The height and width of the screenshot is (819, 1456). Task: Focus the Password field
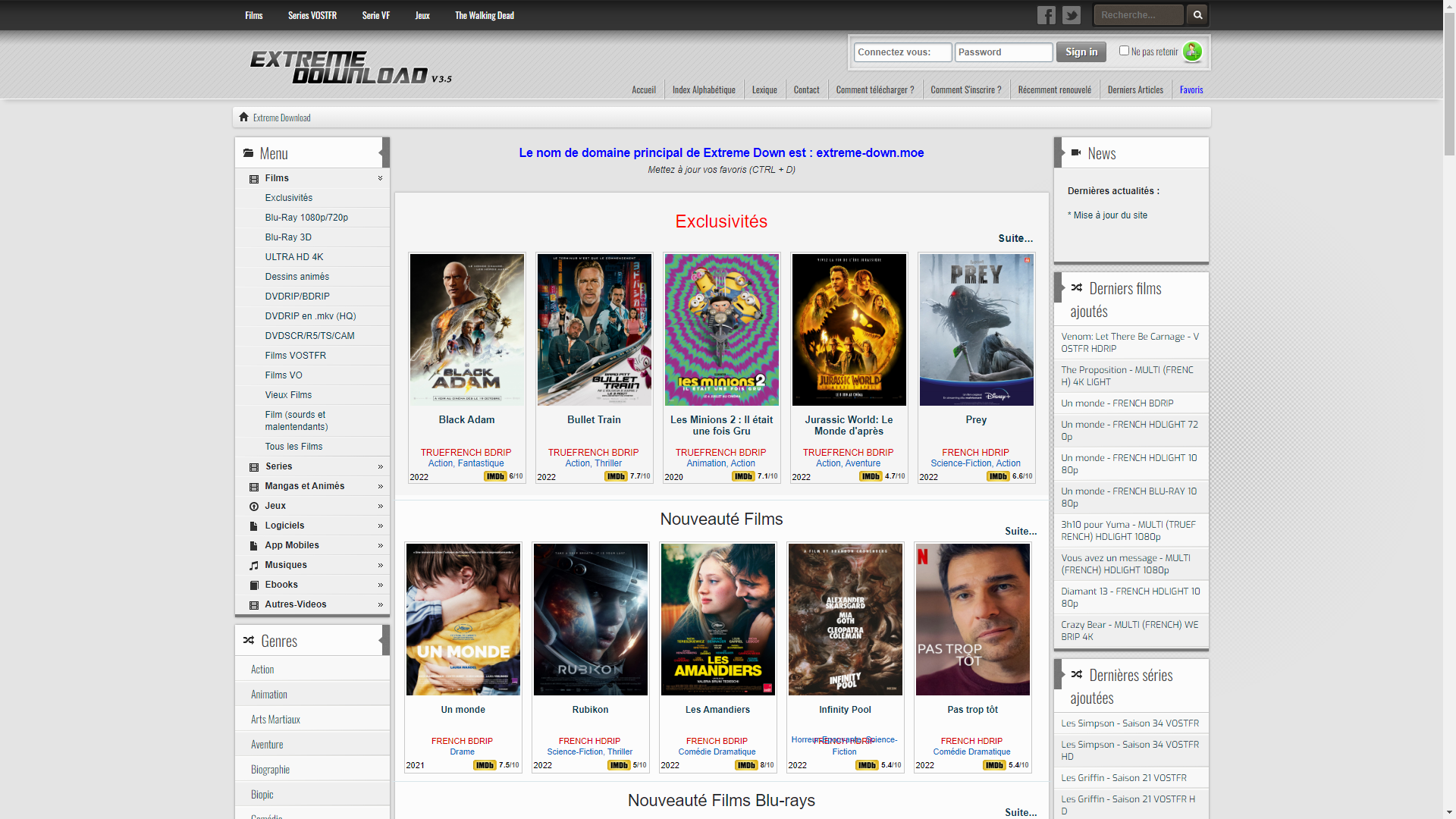click(x=1003, y=52)
